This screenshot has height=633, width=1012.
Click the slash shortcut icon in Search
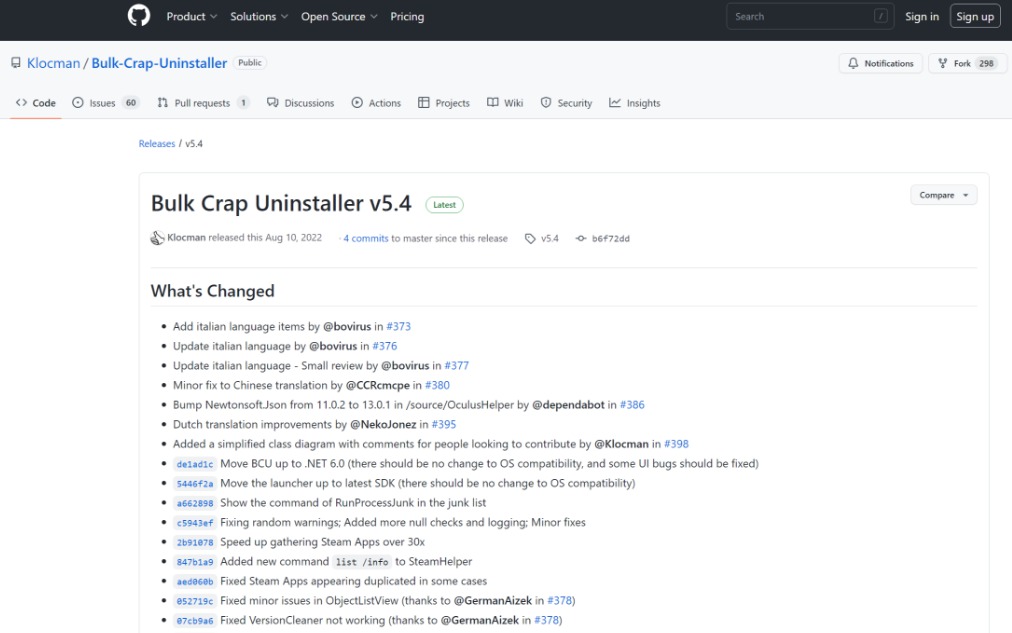(880, 16)
